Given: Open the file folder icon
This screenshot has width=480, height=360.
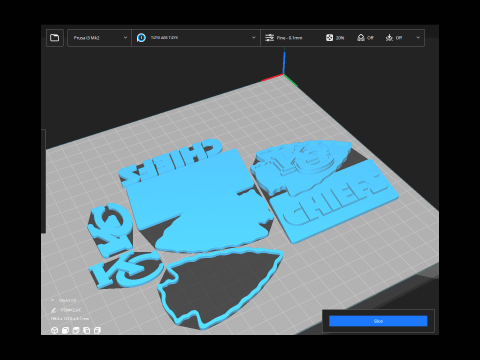Looking at the screenshot, I should (x=55, y=38).
